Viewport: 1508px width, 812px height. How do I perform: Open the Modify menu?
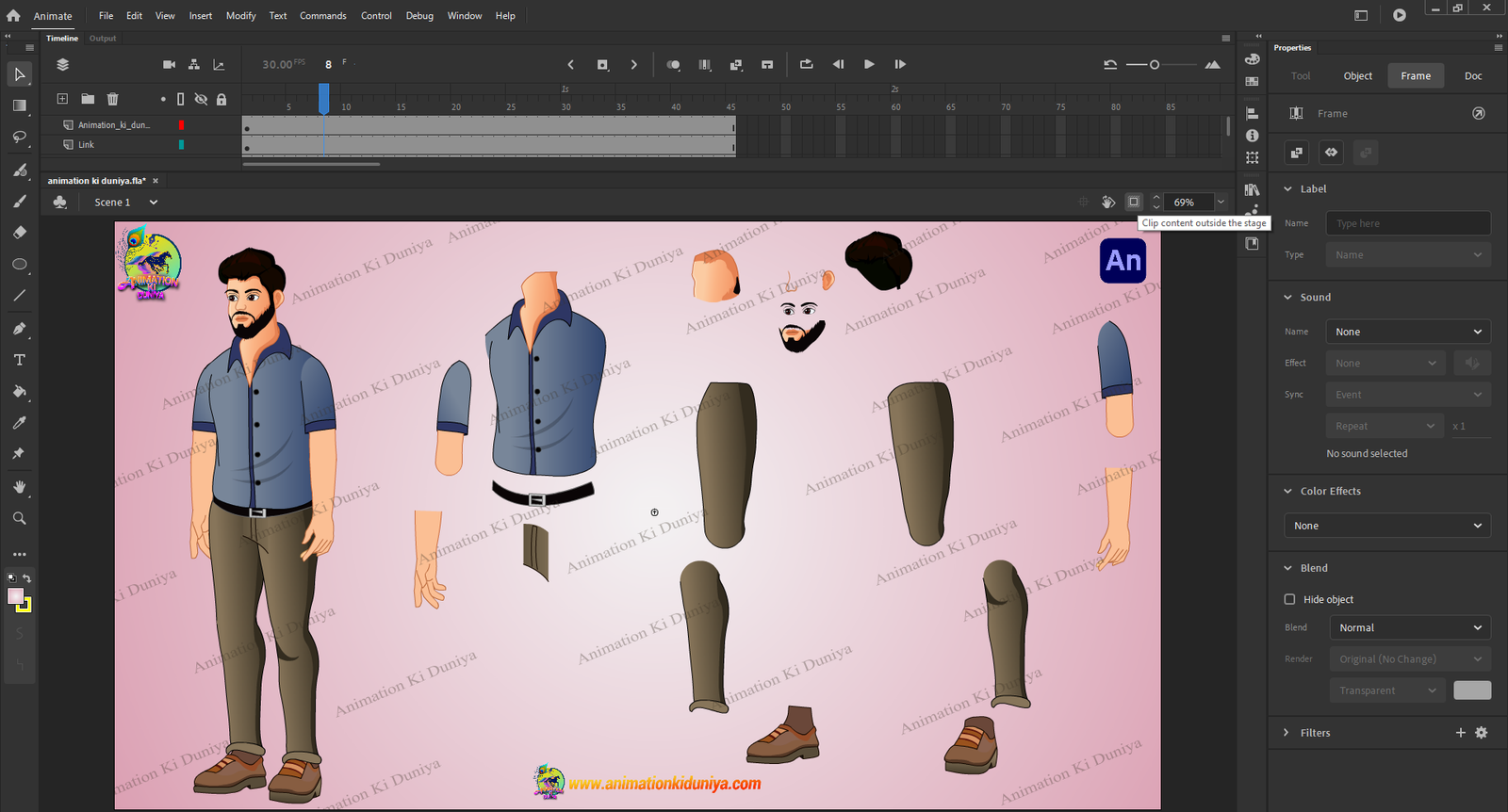(x=240, y=16)
